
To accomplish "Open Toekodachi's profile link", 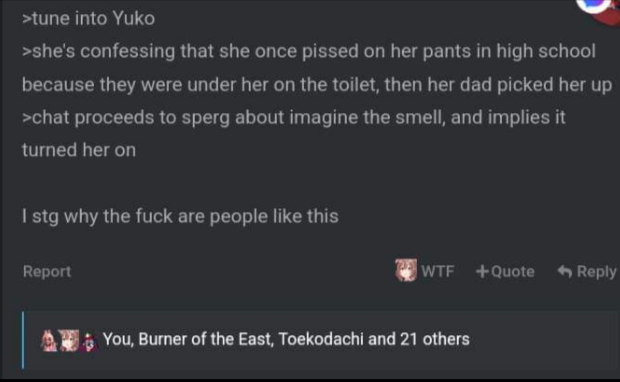I will (x=321, y=339).
